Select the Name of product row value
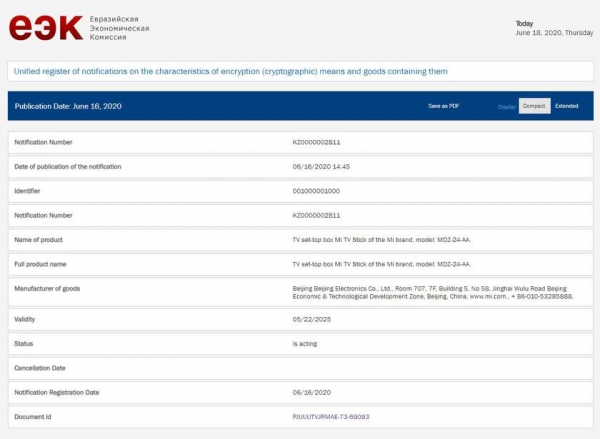 point(382,240)
